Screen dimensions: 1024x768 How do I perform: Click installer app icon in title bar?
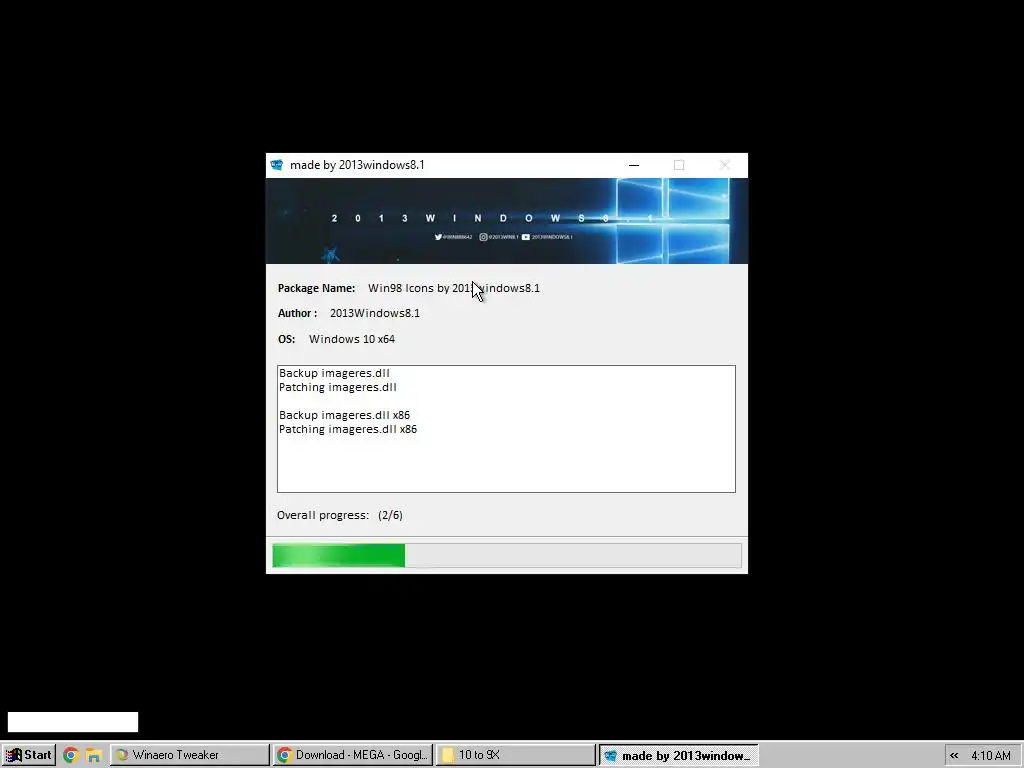[277, 165]
